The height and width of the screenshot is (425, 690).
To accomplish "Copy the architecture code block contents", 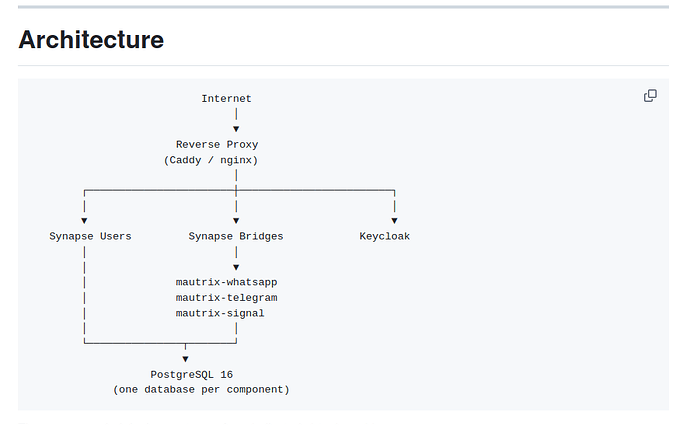I will 650,95.
